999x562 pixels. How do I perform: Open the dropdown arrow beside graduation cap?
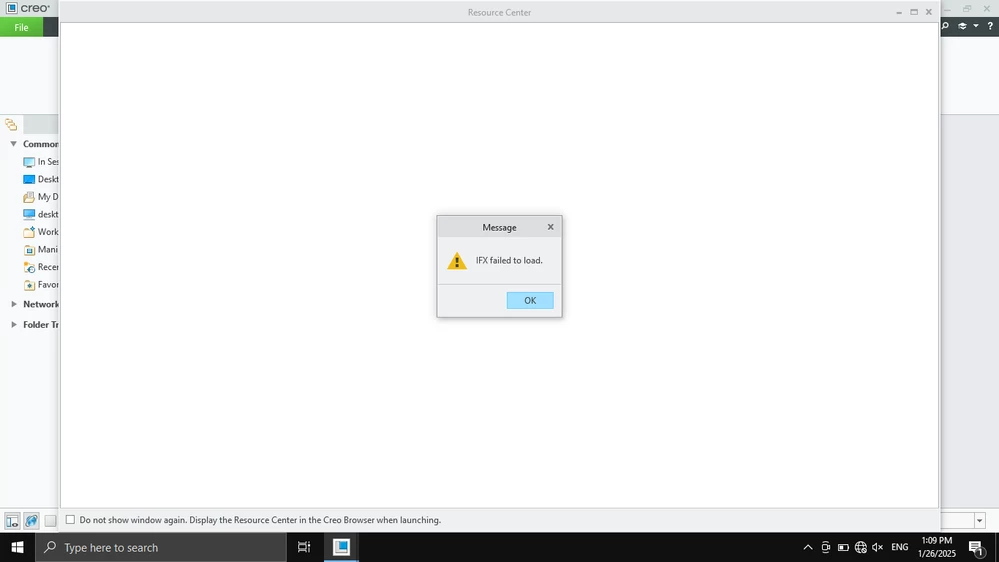point(975,26)
